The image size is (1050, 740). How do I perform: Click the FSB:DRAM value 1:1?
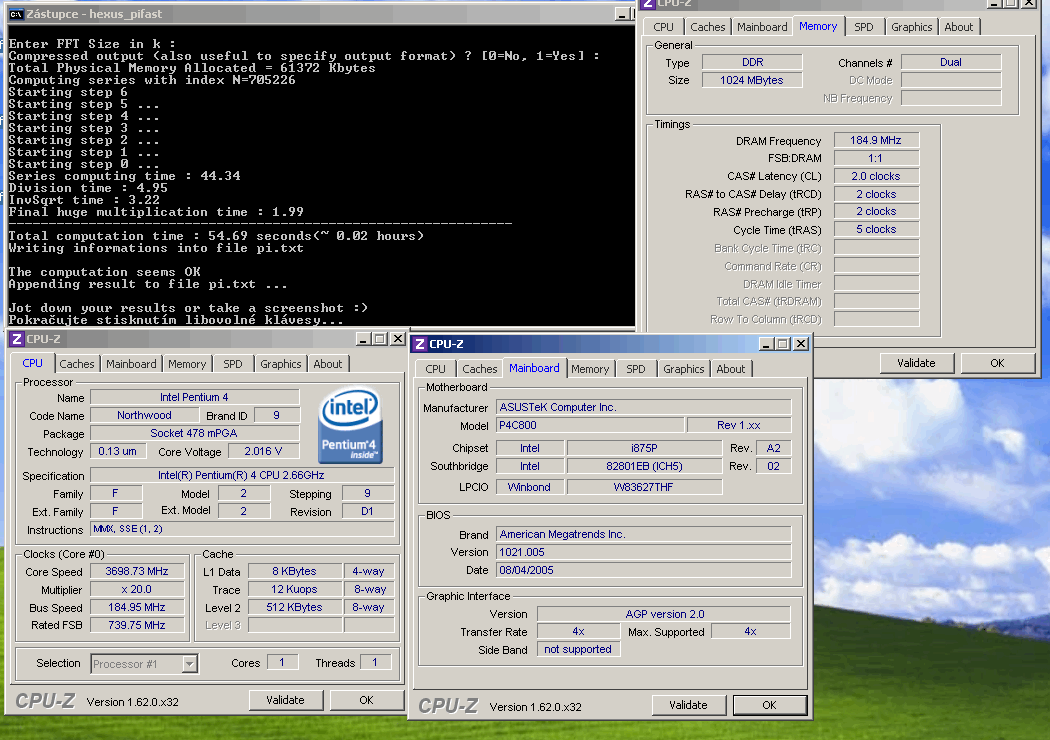pos(877,159)
